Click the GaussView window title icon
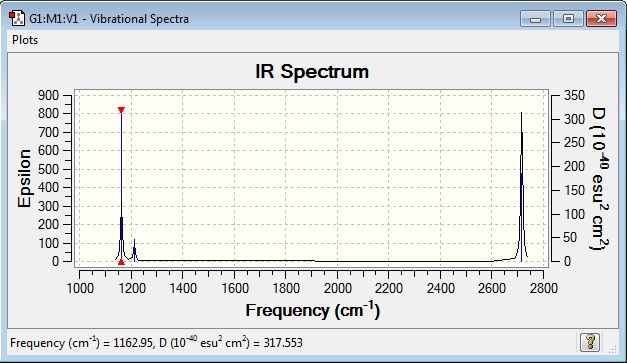The height and width of the screenshot is (363, 627). tap(17, 18)
